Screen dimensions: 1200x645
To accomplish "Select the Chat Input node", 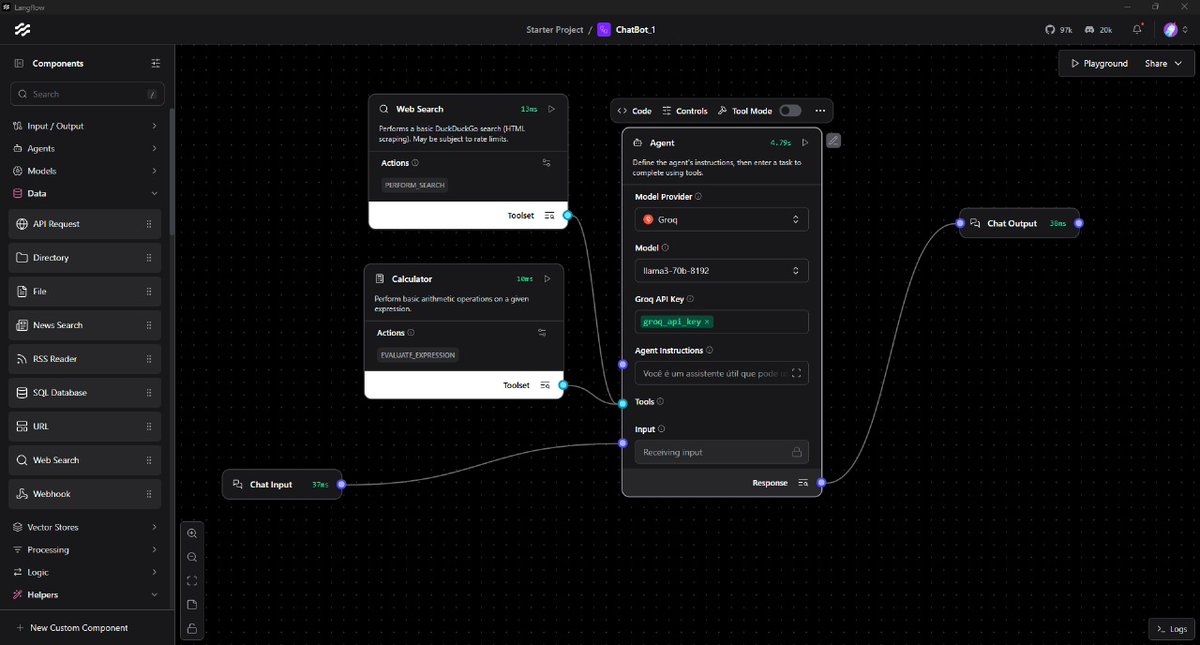I will point(282,484).
